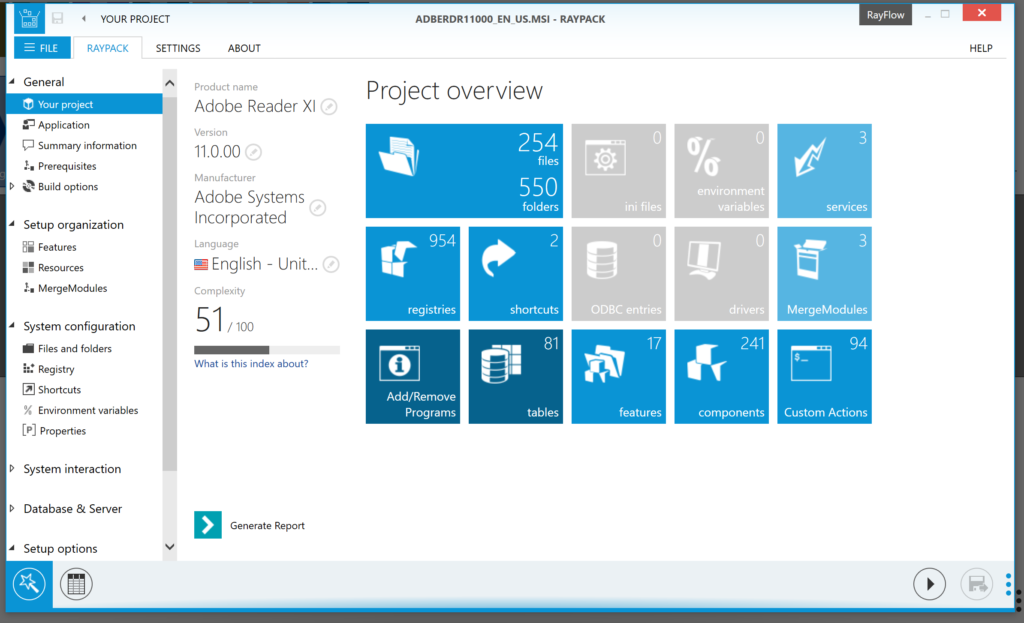
Task: Open the ini files tile
Action: coord(618,170)
